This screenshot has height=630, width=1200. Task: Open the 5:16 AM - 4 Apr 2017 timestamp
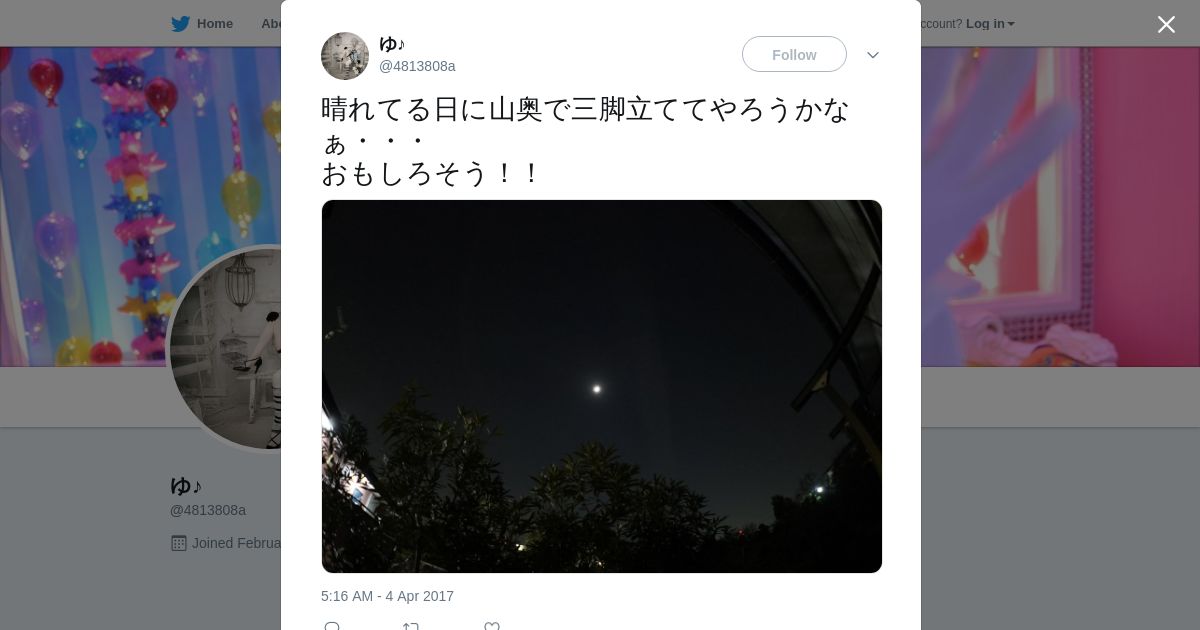(x=387, y=596)
